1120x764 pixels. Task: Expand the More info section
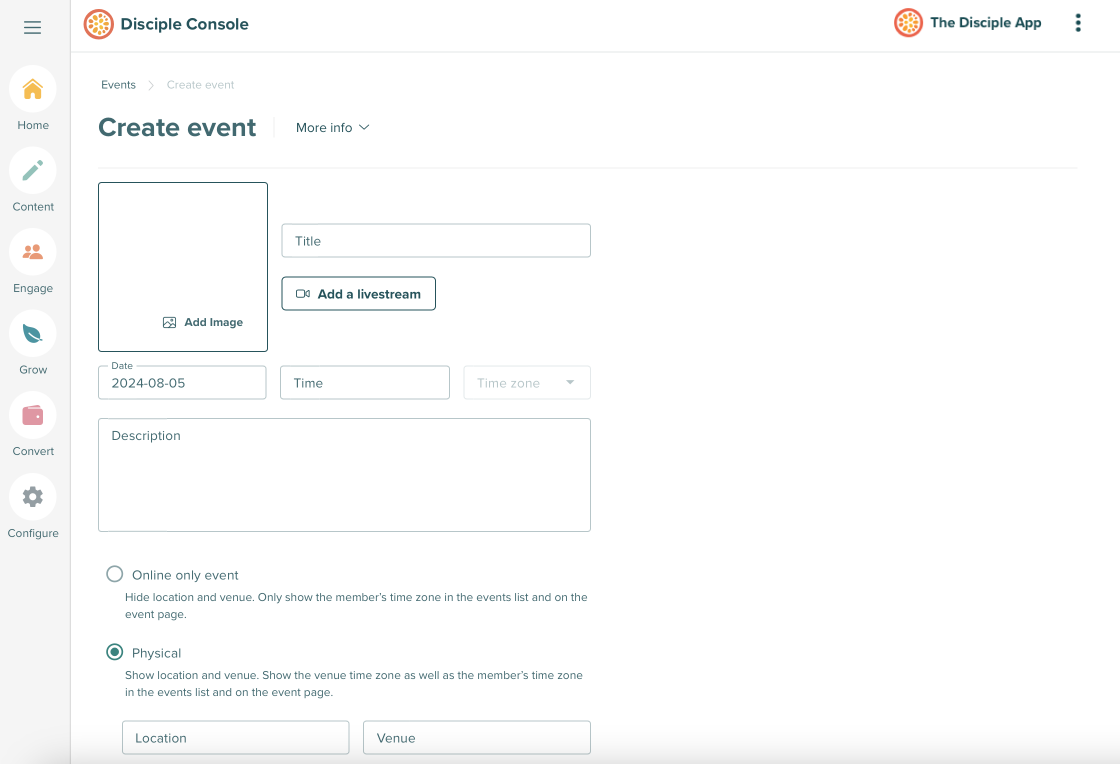pyautogui.click(x=332, y=128)
